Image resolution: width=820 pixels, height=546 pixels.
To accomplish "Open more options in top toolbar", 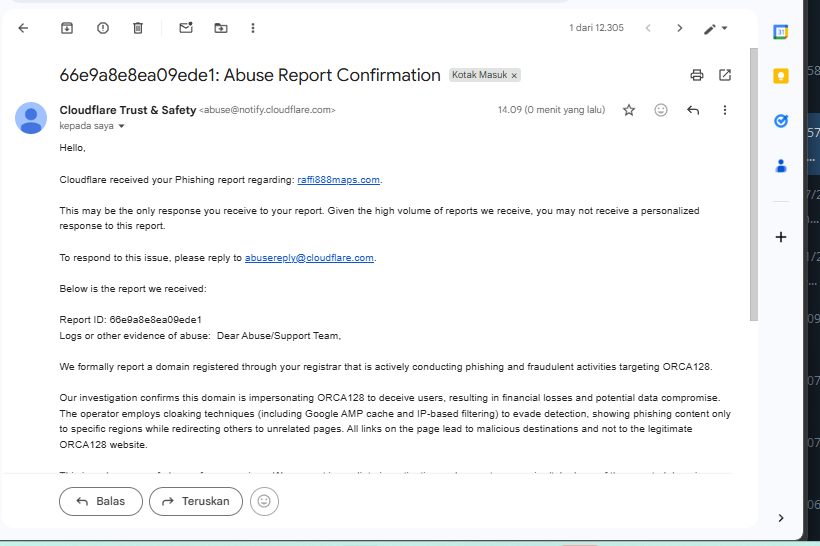I will click(253, 28).
